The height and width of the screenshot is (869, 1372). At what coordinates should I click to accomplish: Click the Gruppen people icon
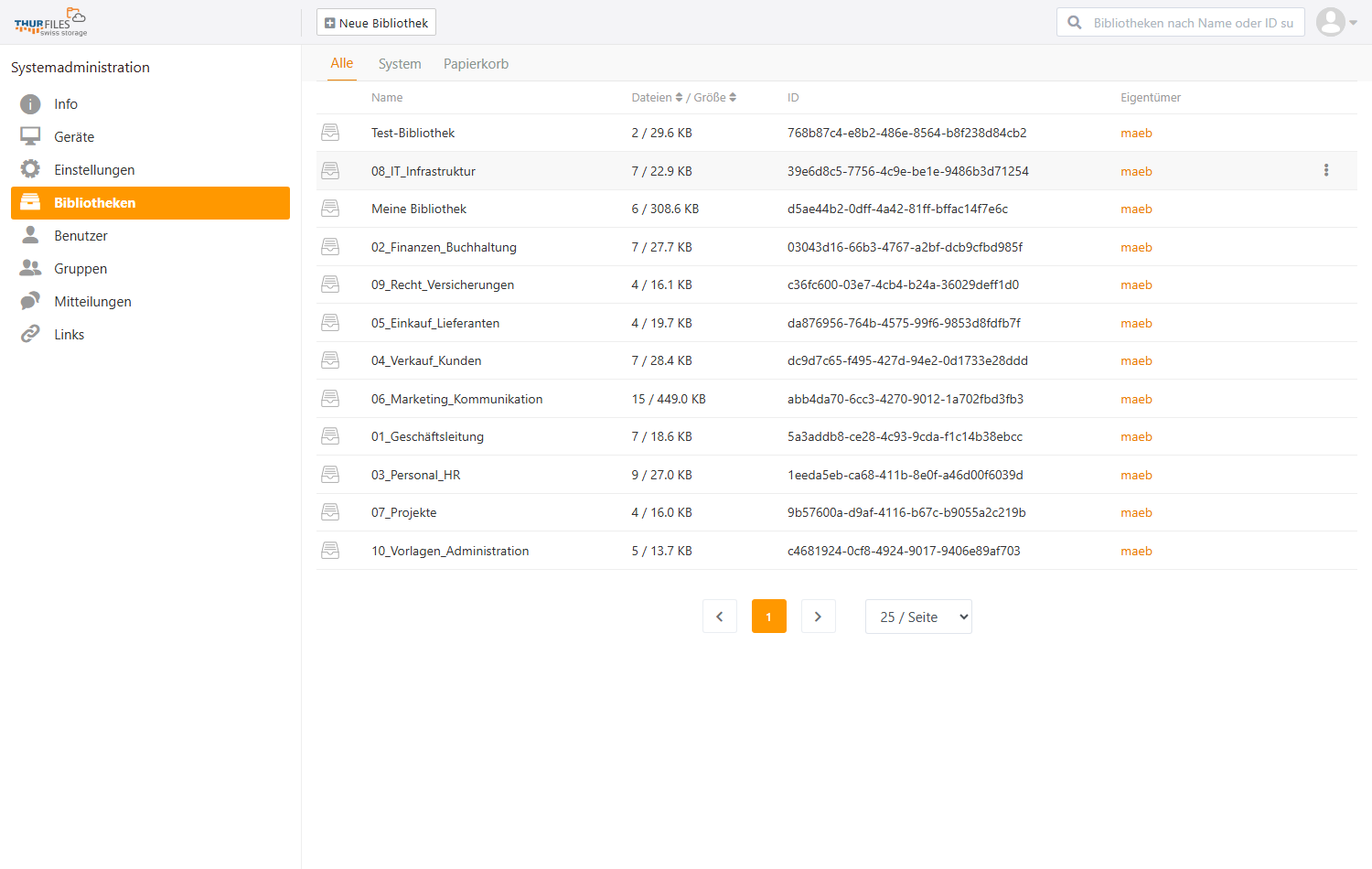click(x=30, y=268)
